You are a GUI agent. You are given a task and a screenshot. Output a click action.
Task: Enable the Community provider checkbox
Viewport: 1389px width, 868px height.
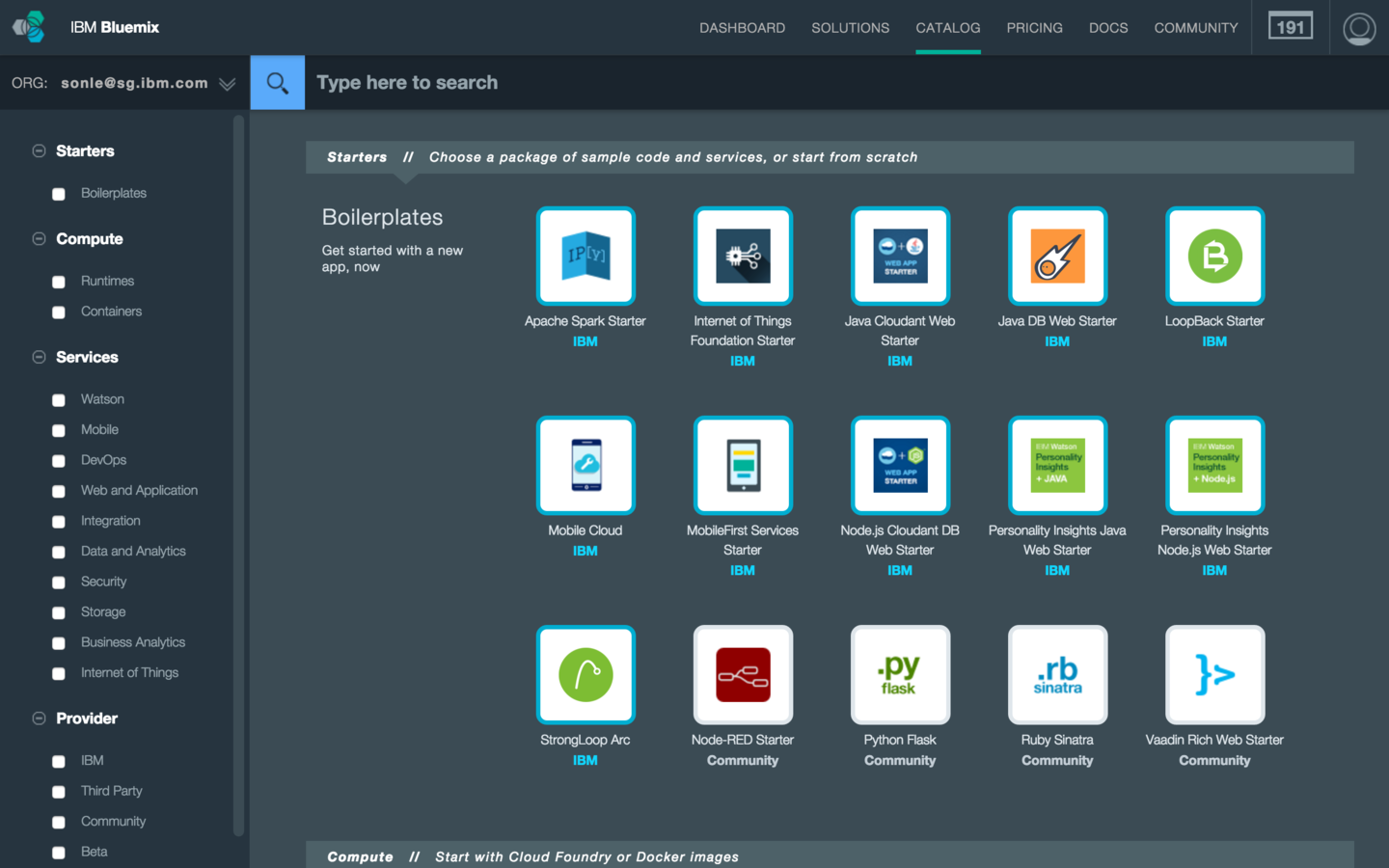click(x=59, y=822)
